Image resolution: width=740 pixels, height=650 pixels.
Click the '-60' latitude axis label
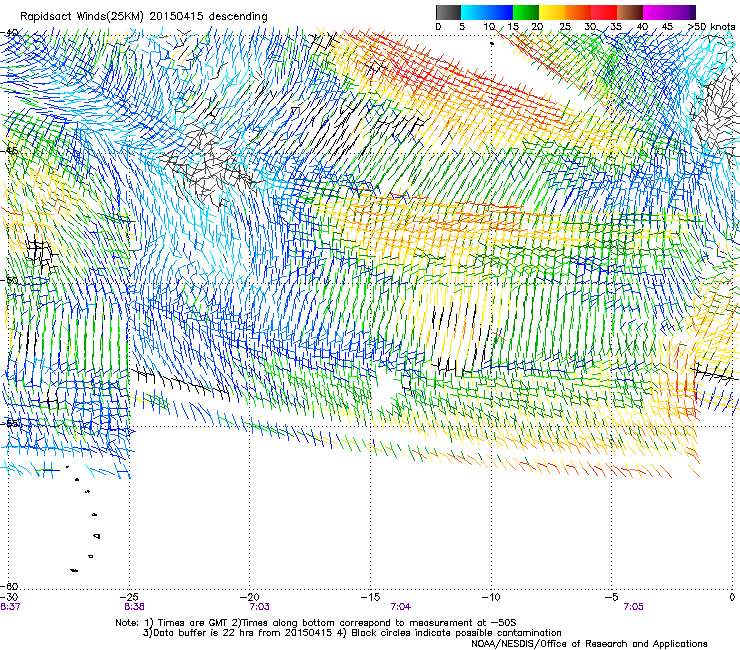pyautogui.click(x=9, y=586)
